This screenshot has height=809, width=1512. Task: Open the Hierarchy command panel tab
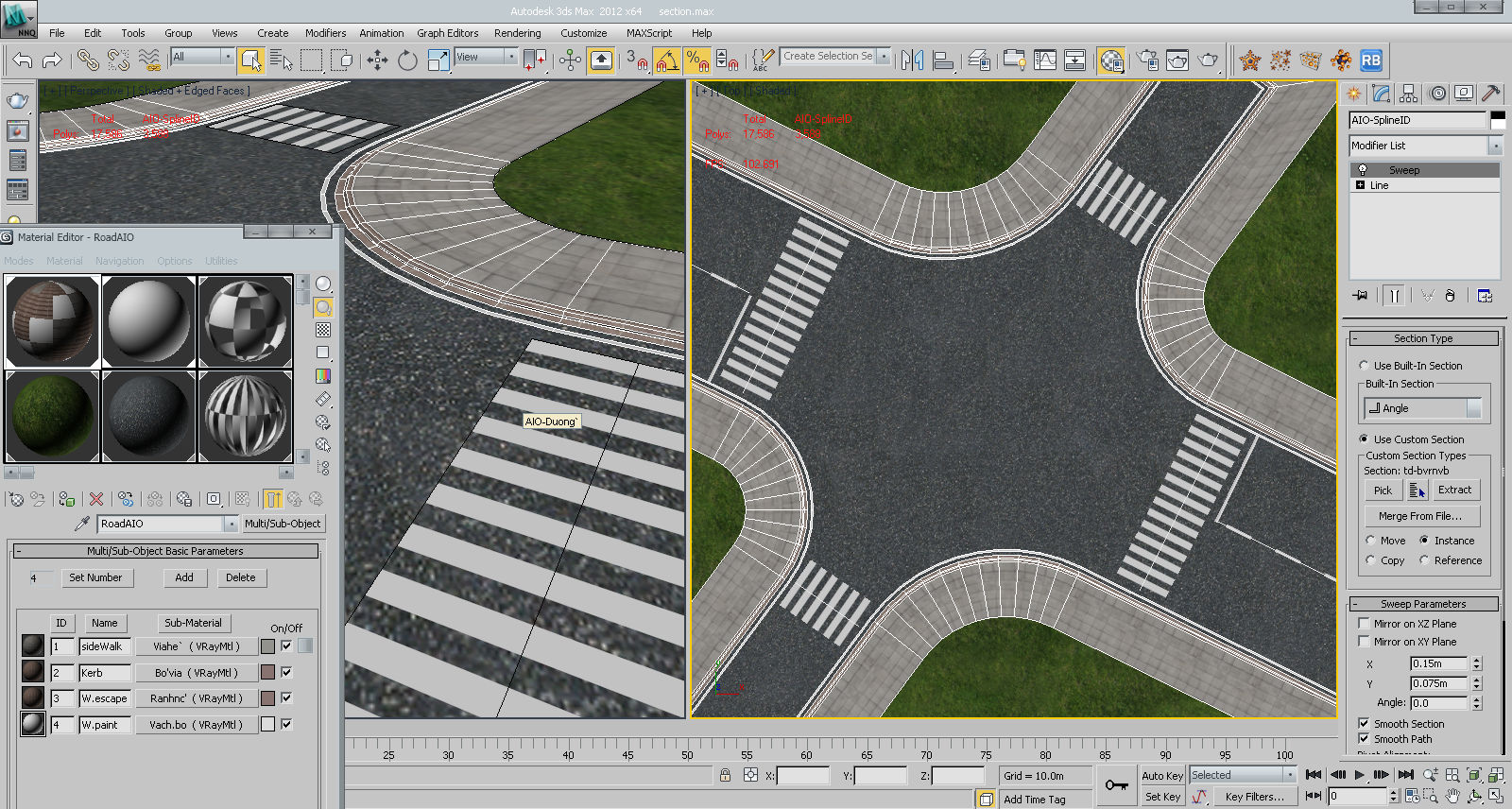(x=1409, y=94)
